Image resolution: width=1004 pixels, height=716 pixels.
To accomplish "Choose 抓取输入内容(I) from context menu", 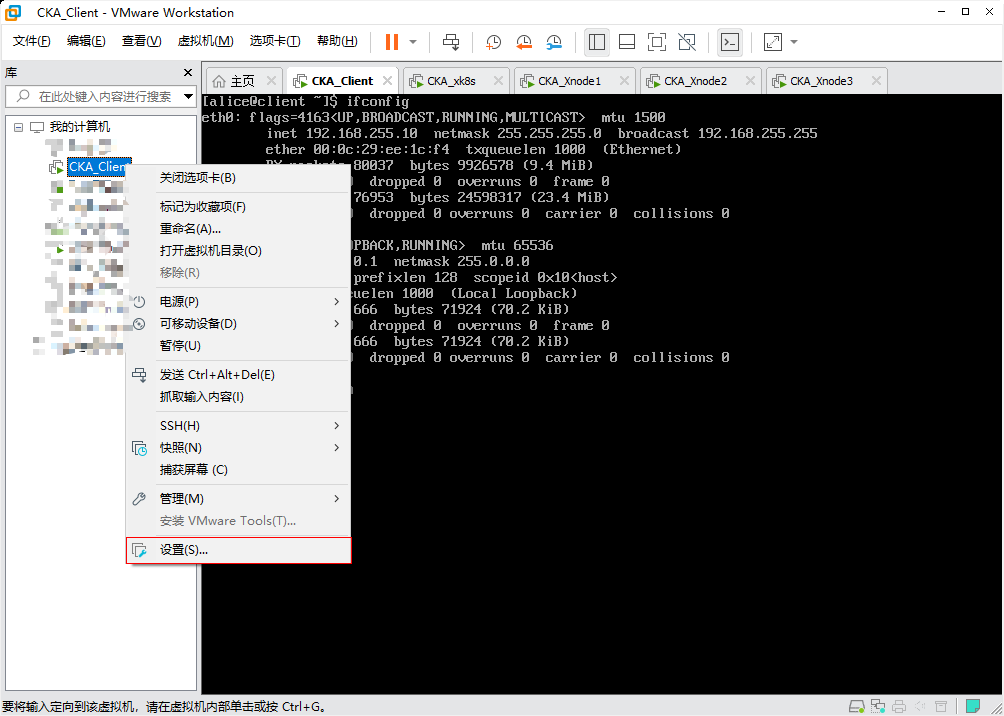I will point(238,397).
